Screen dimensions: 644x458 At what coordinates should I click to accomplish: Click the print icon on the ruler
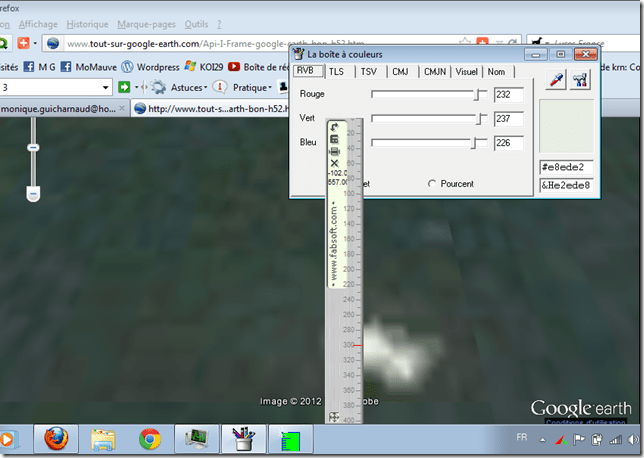(334, 151)
